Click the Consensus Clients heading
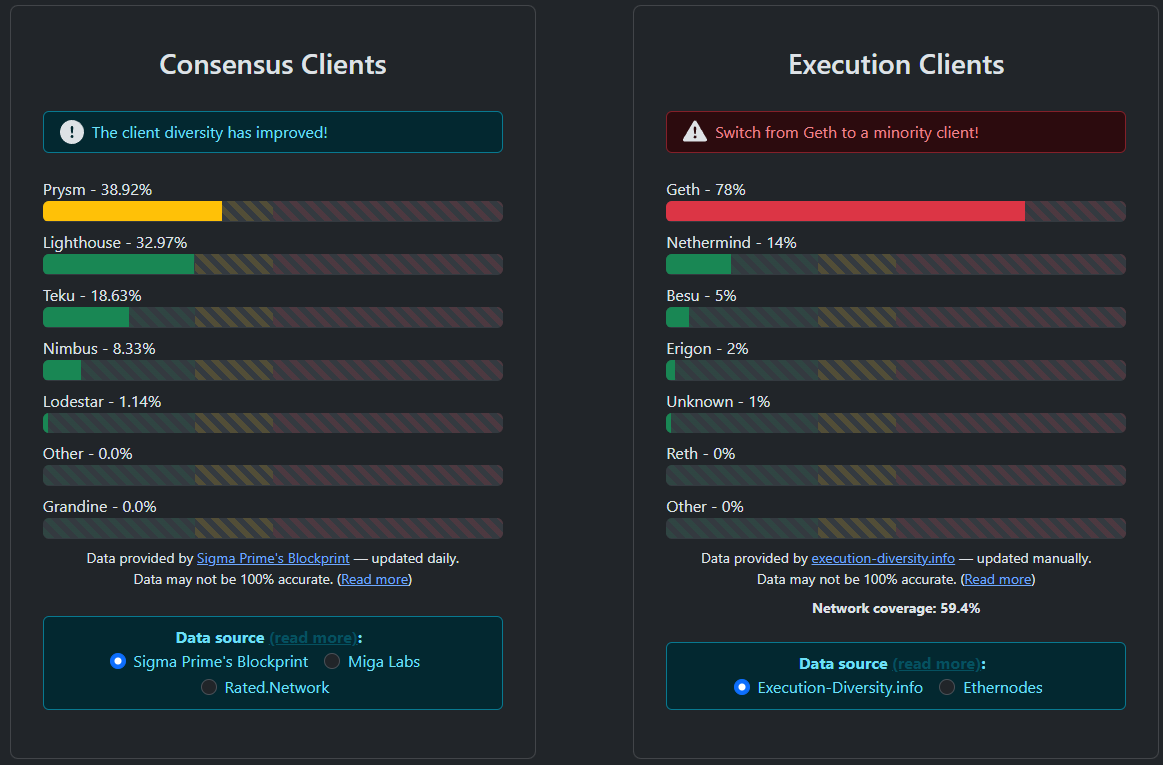The image size is (1163, 765). [x=273, y=65]
